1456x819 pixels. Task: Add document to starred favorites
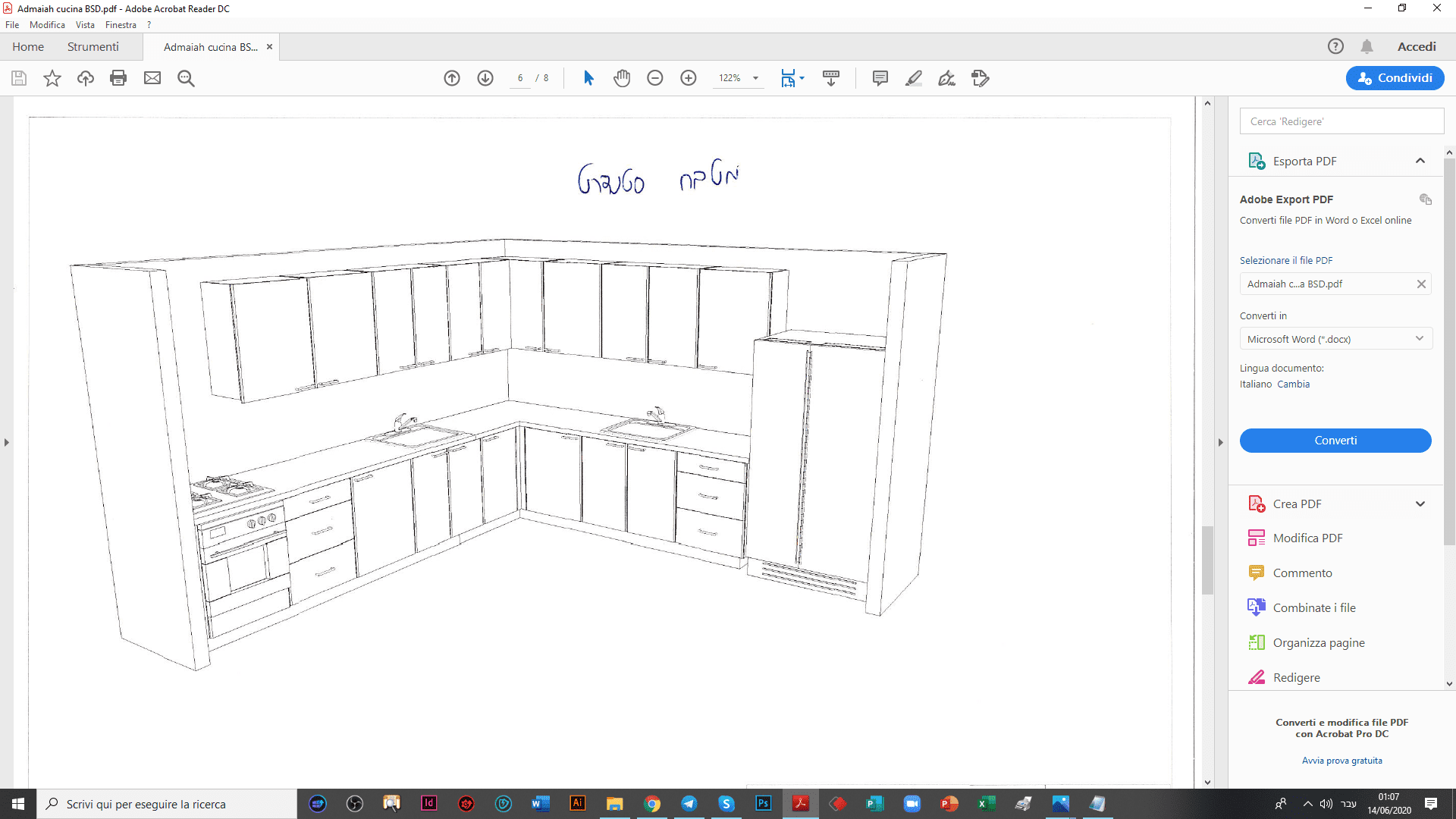click(x=52, y=78)
